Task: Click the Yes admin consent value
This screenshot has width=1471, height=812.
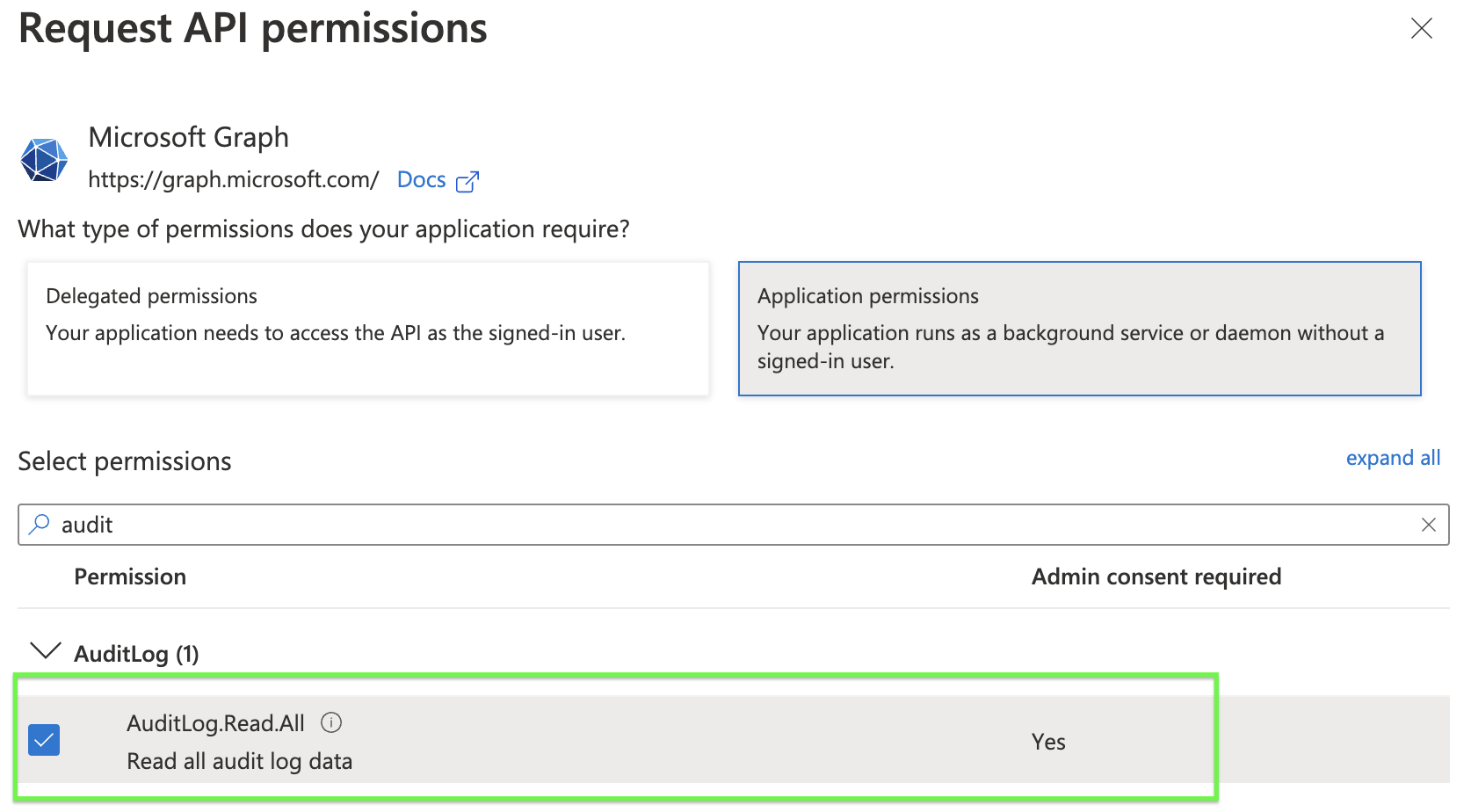Action: tap(1048, 742)
